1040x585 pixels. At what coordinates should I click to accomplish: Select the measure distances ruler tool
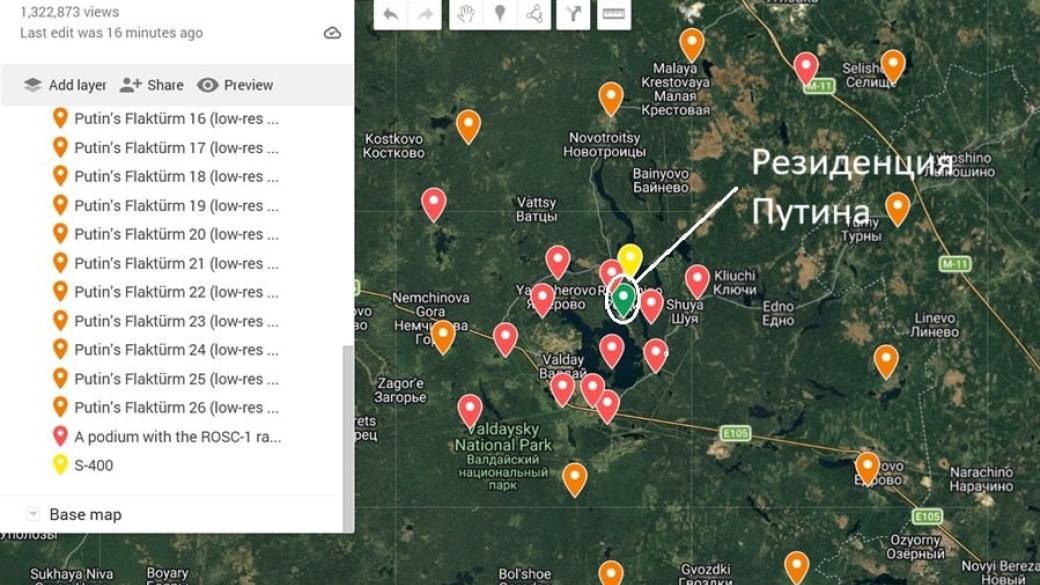coord(612,14)
